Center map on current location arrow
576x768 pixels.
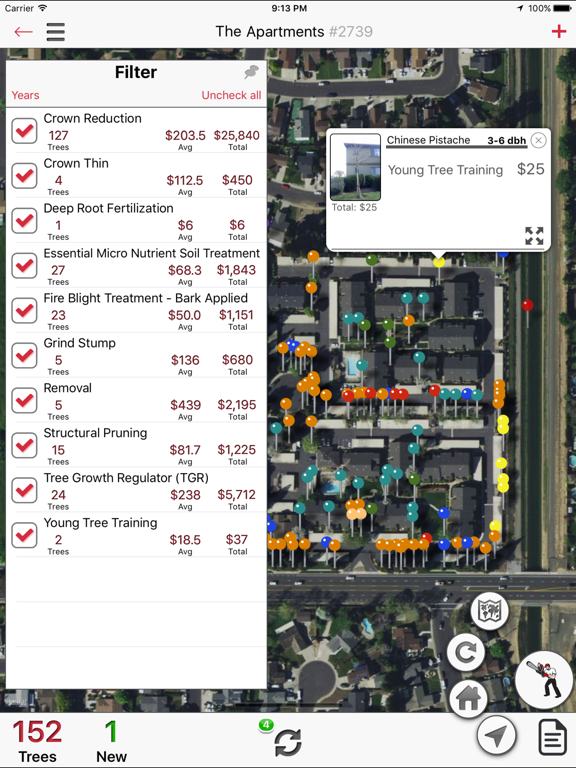(497, 736)
